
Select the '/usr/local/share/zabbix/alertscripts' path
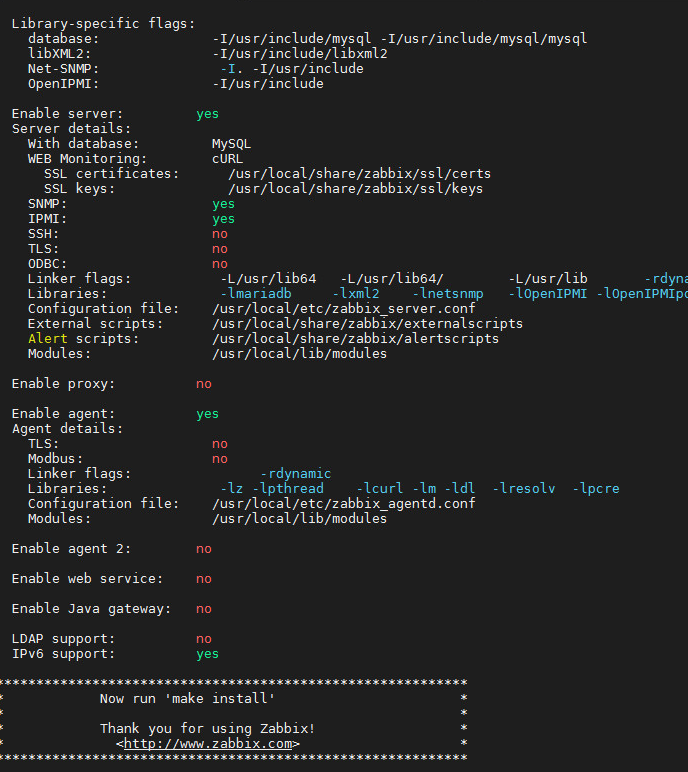(356, 339)
